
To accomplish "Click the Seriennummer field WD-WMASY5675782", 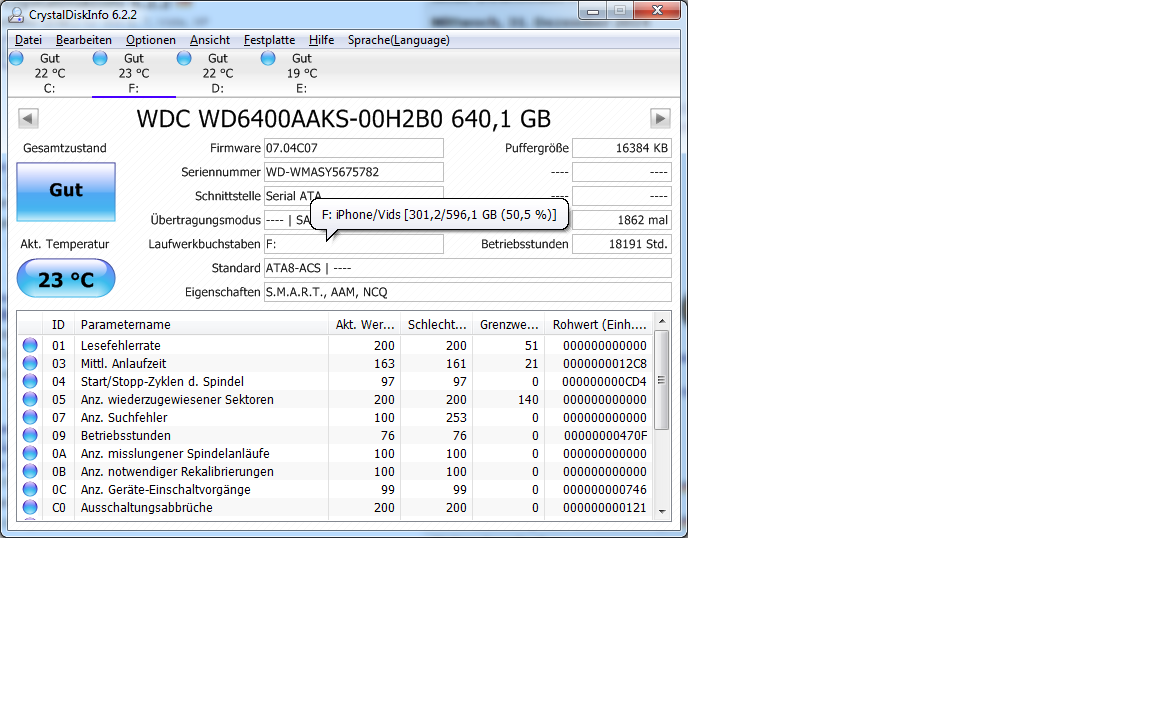I will pos(353,172).
